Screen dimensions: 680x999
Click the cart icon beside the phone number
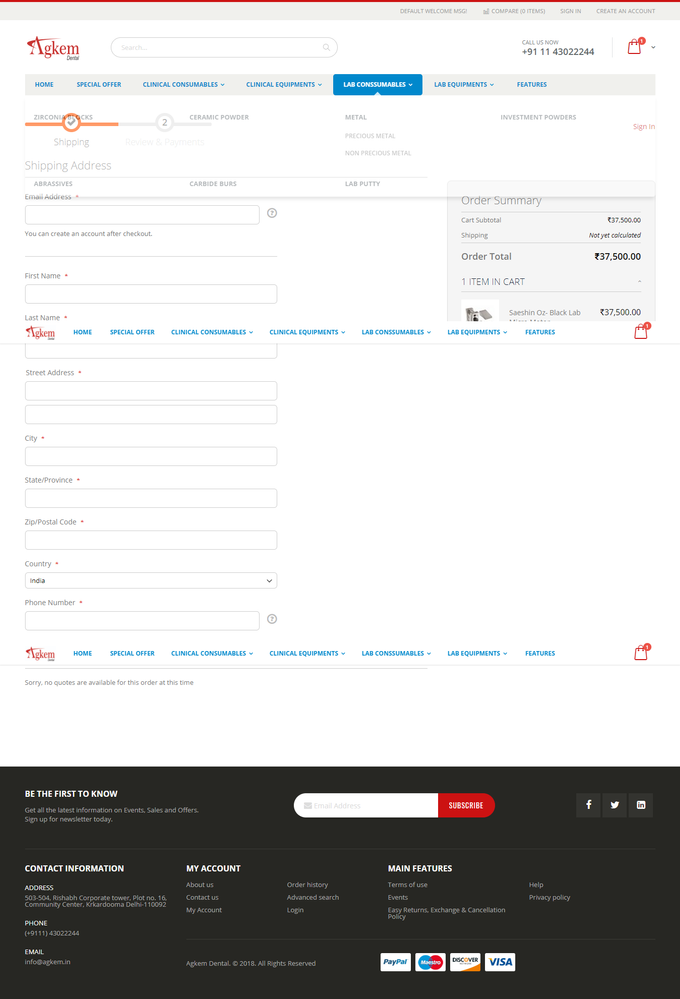click(634, 47)
